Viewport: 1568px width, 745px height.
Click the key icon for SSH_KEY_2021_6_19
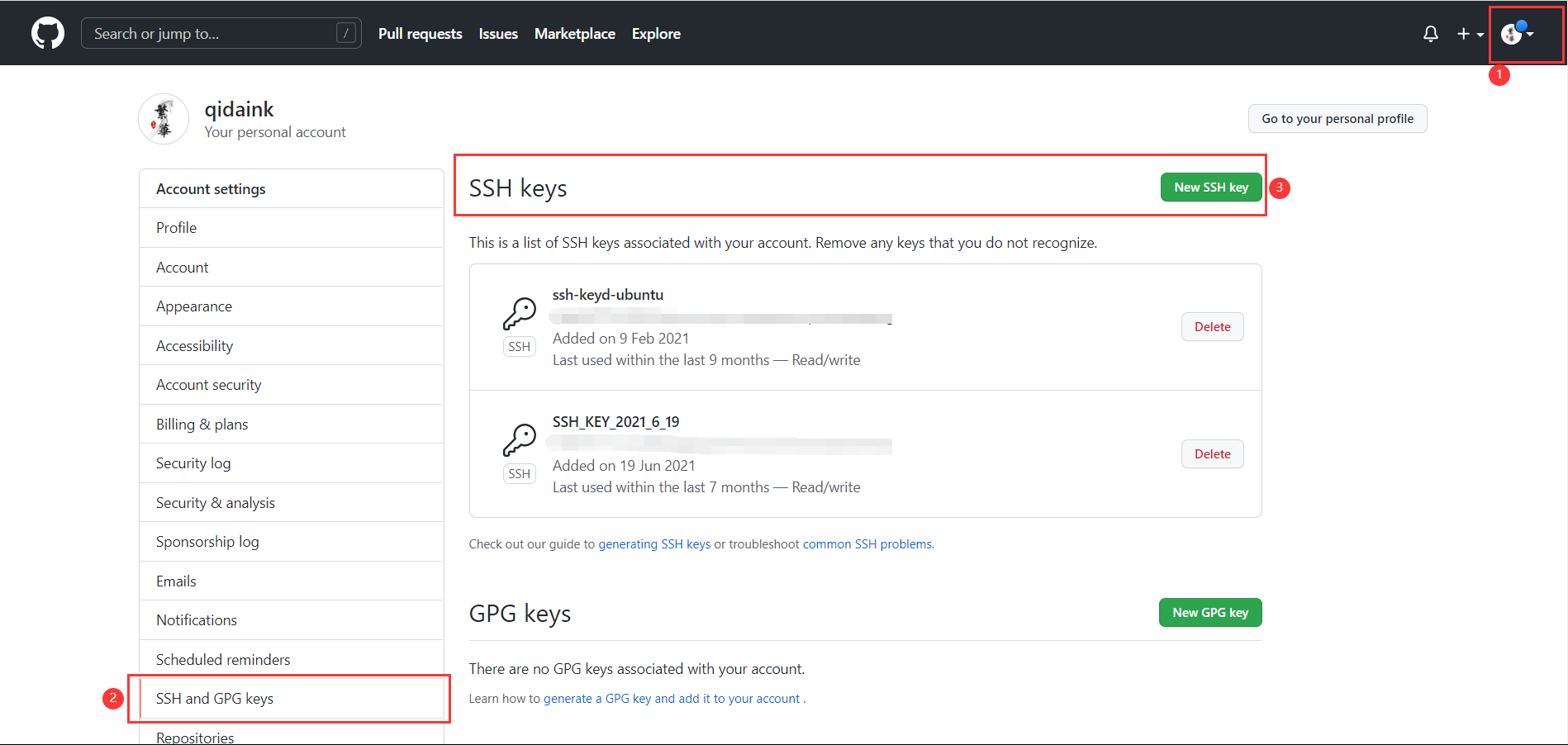coord(520,440)
